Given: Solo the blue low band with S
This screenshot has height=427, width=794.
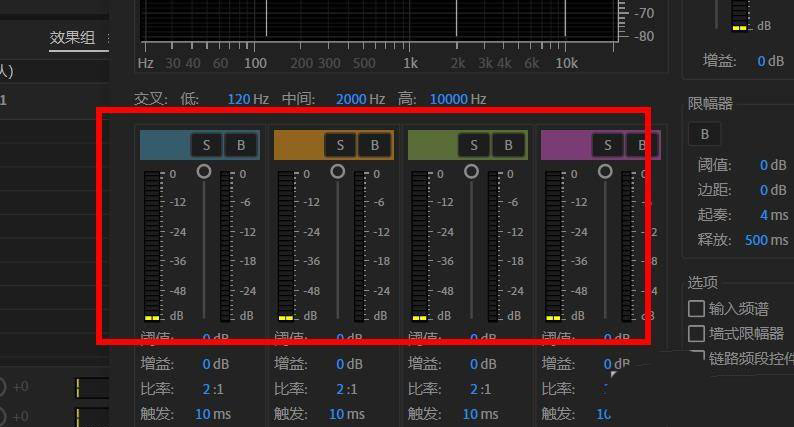Looking at the screenshot, I should (207, 145).
